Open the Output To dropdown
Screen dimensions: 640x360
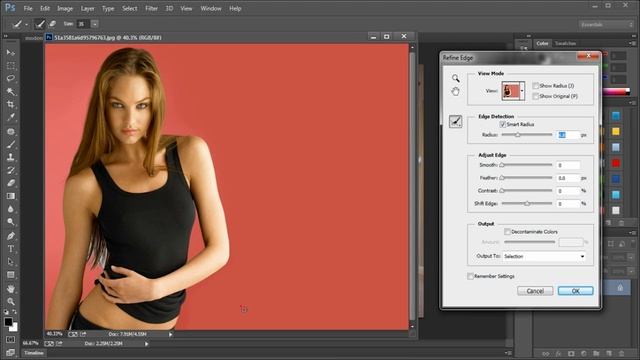coord(544,256)
